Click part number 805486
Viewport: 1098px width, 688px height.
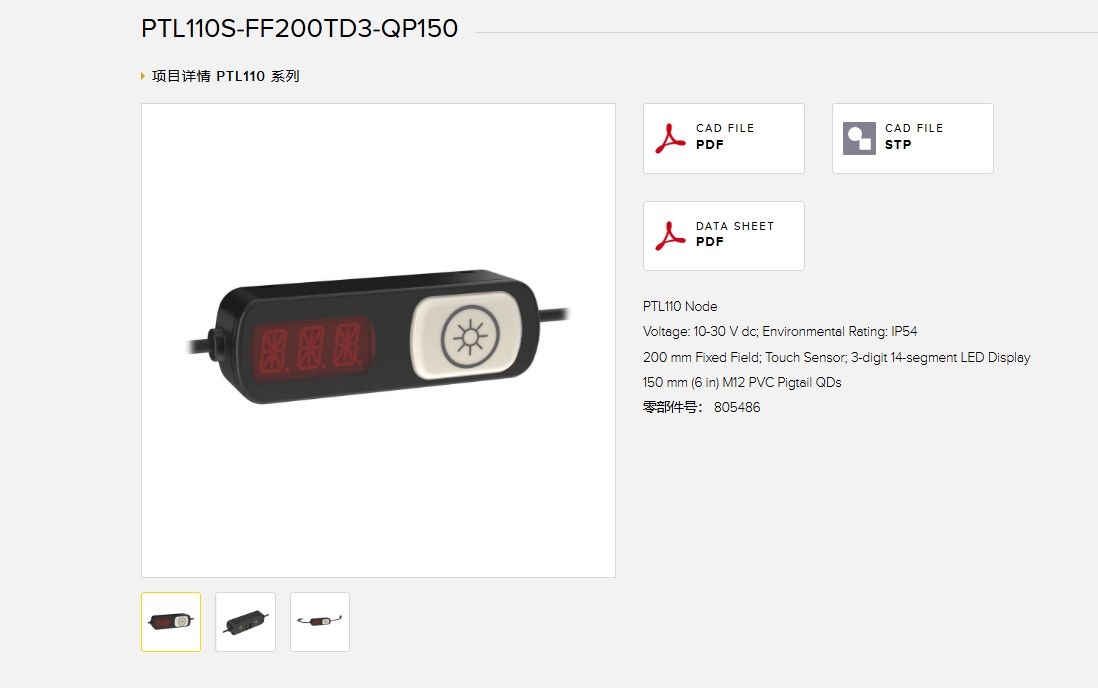click(737, 407)
